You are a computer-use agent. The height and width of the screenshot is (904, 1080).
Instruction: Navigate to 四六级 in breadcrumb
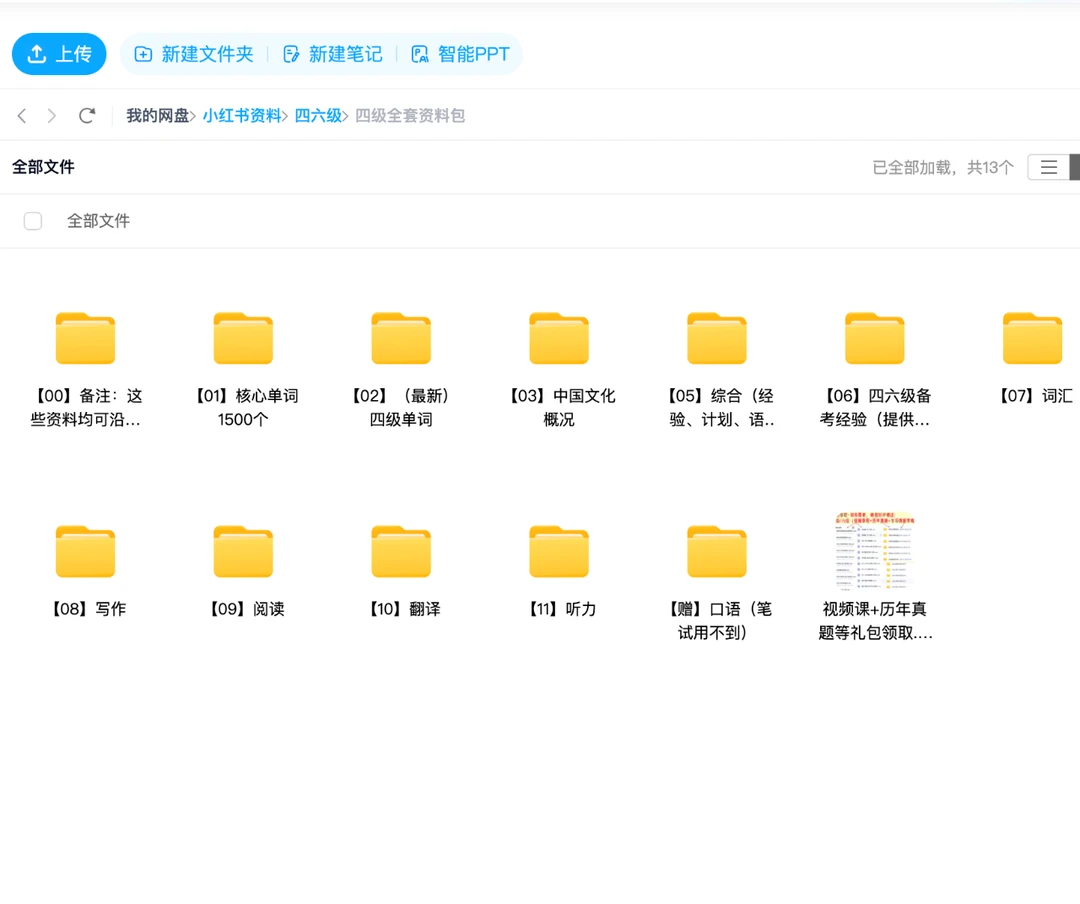click(318, 115)
